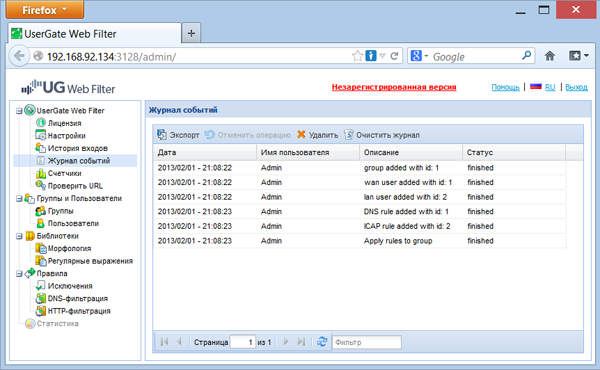Click the Помощь help link

[x=505, y=87]
